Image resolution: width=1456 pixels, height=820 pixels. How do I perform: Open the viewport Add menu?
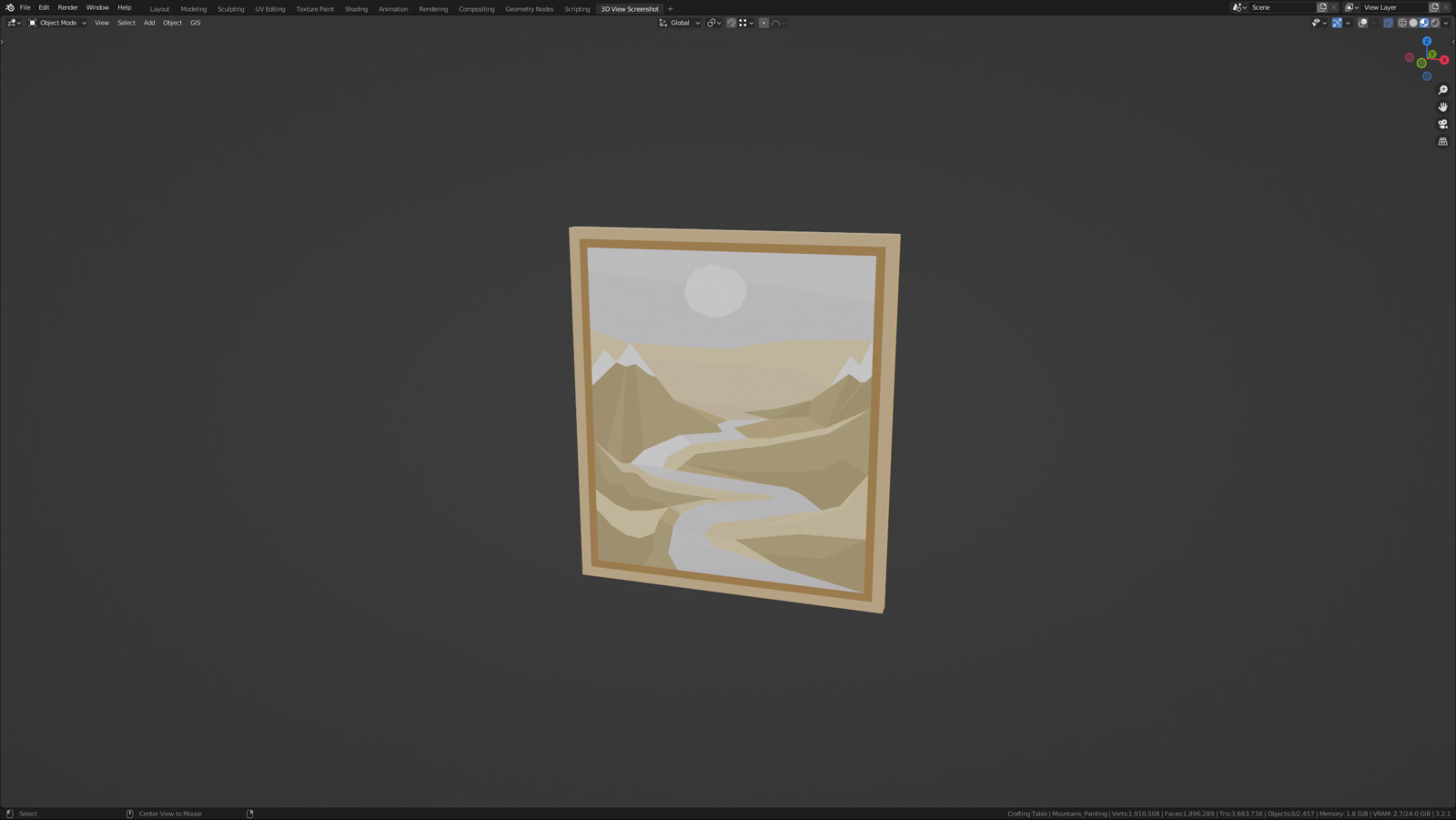(x=149, y=23)
